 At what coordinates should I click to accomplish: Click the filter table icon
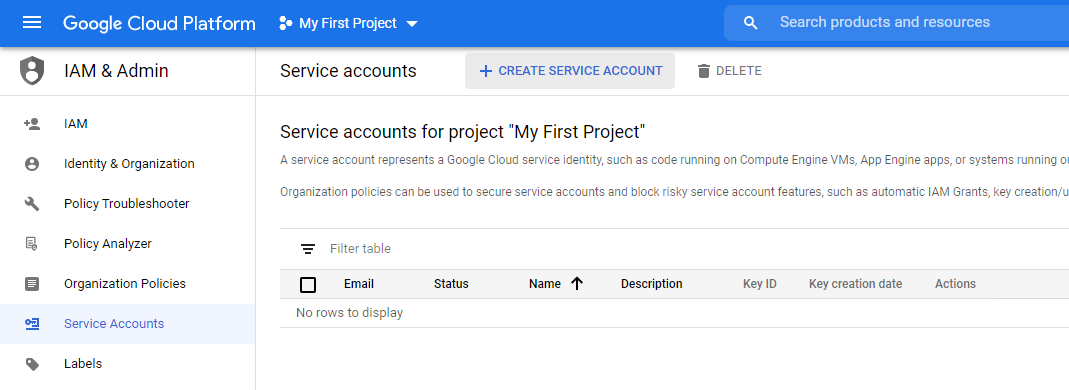[x=308, y=249]
